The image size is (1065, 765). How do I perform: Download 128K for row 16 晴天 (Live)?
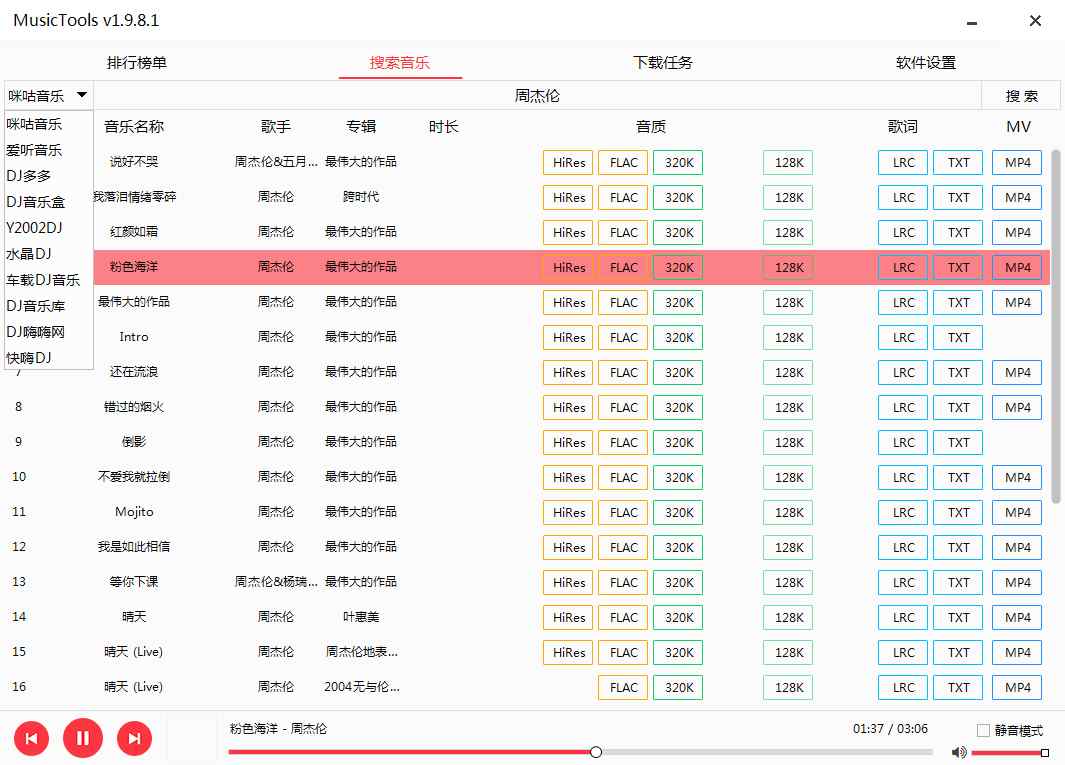(x=789, y=687)
